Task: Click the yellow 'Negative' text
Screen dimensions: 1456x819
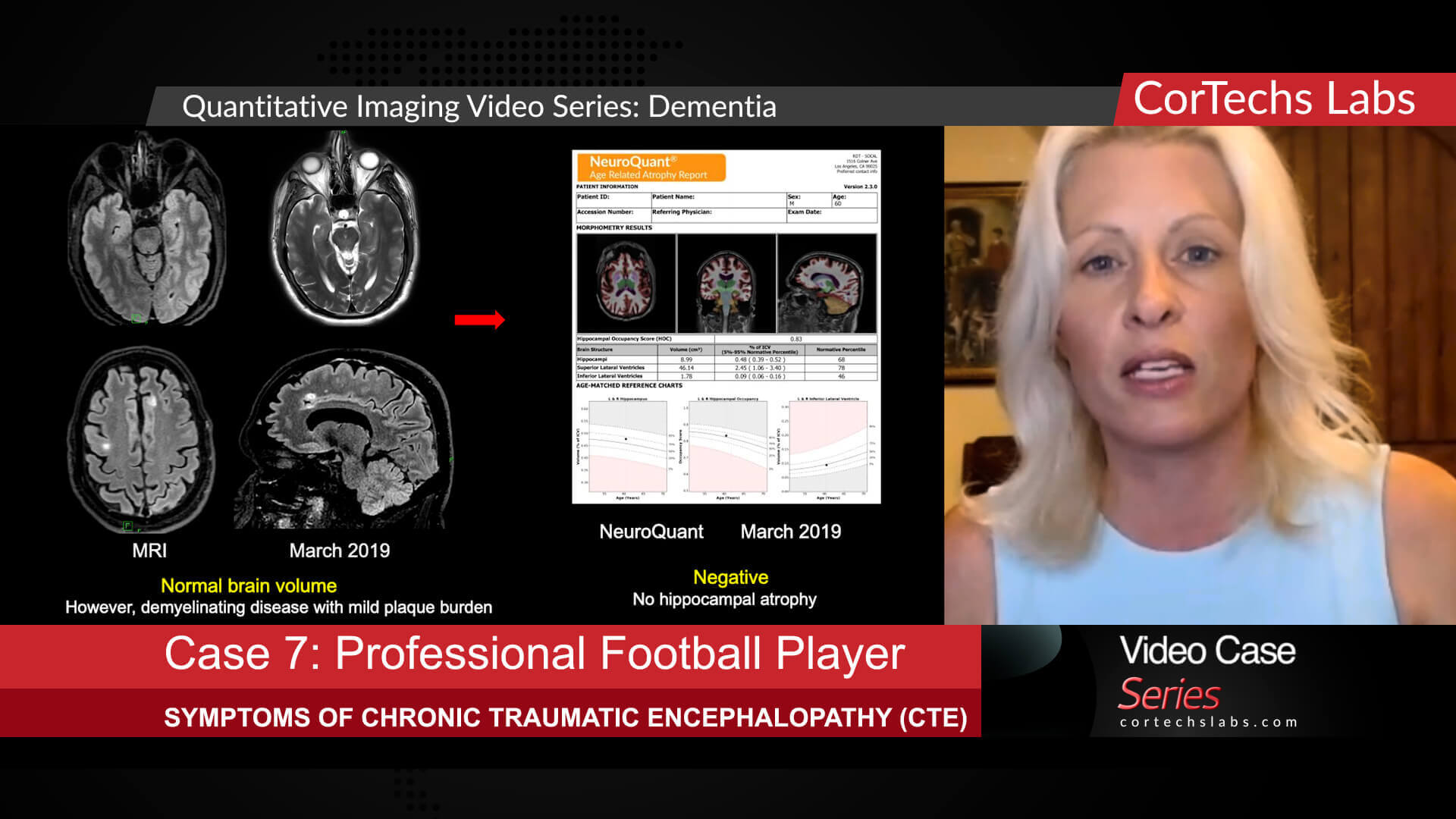Action: click(730, 577)
